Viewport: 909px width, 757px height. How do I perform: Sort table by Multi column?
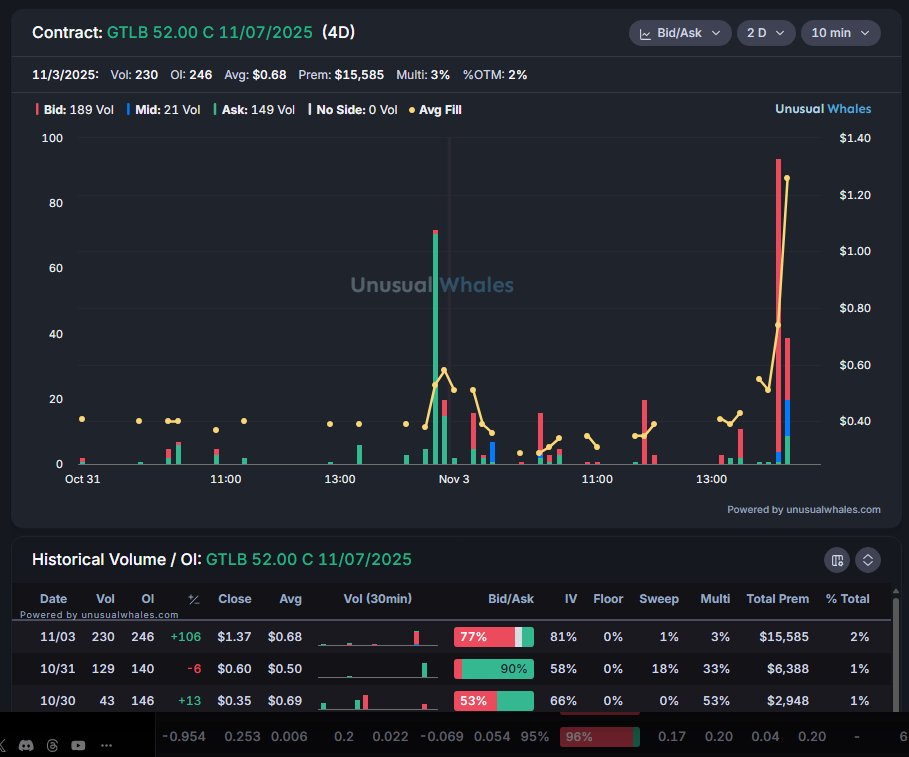[x=715, y=599]
